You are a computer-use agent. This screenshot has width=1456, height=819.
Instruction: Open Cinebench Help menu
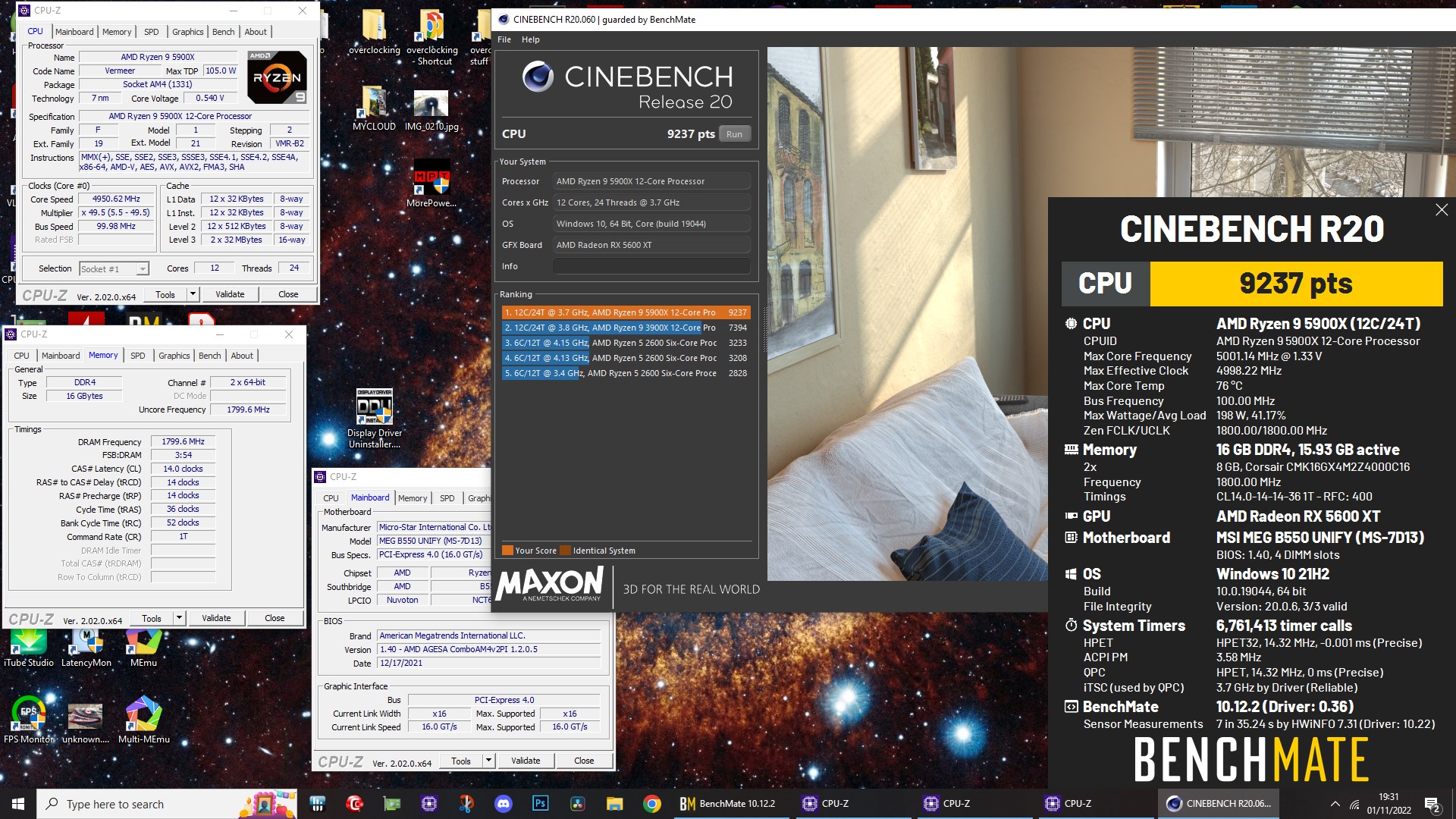pos(531,39)
